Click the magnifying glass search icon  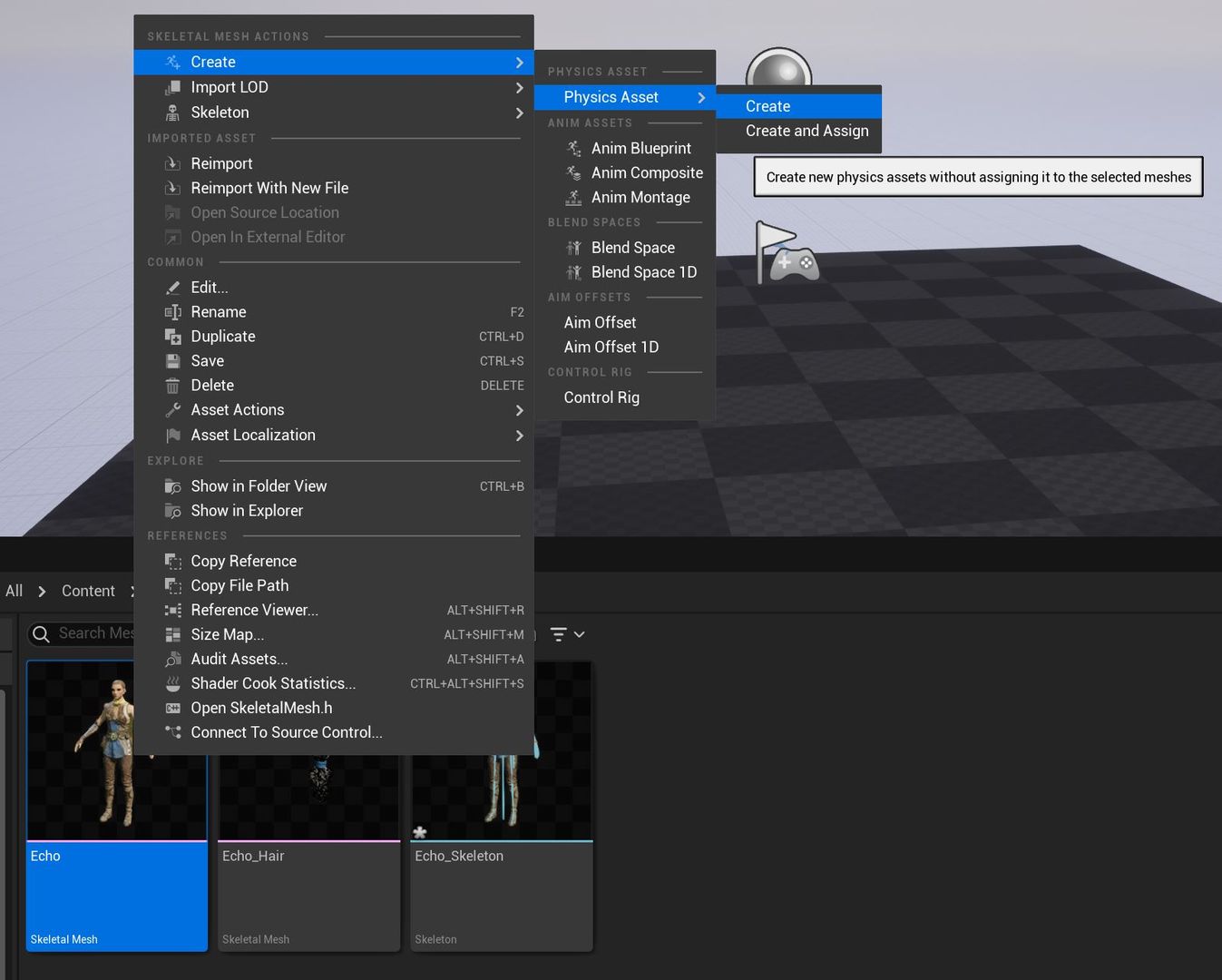point(41,633)
